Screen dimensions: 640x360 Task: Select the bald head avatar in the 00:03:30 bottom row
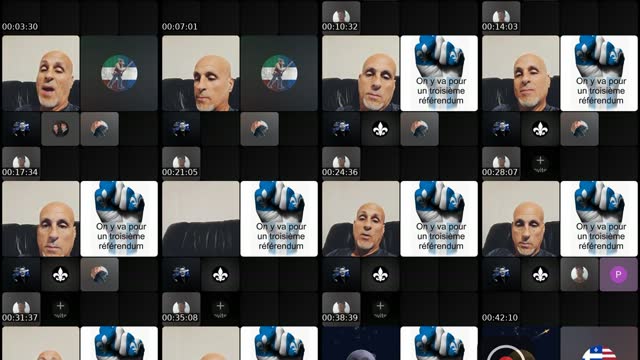(x=100, y=129)
